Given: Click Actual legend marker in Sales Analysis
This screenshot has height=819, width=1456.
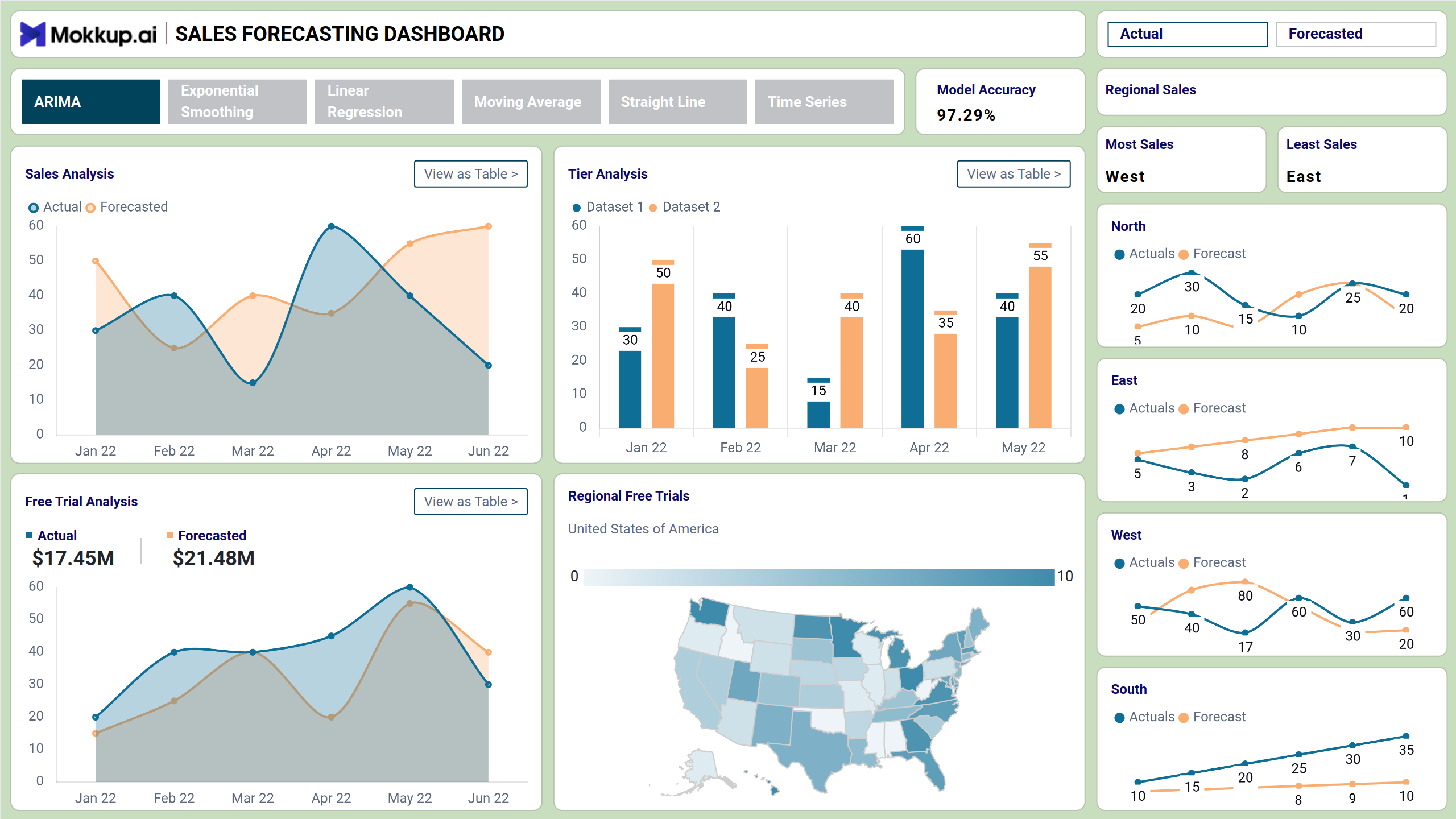Looking at the screenshot, I should 34,208.
